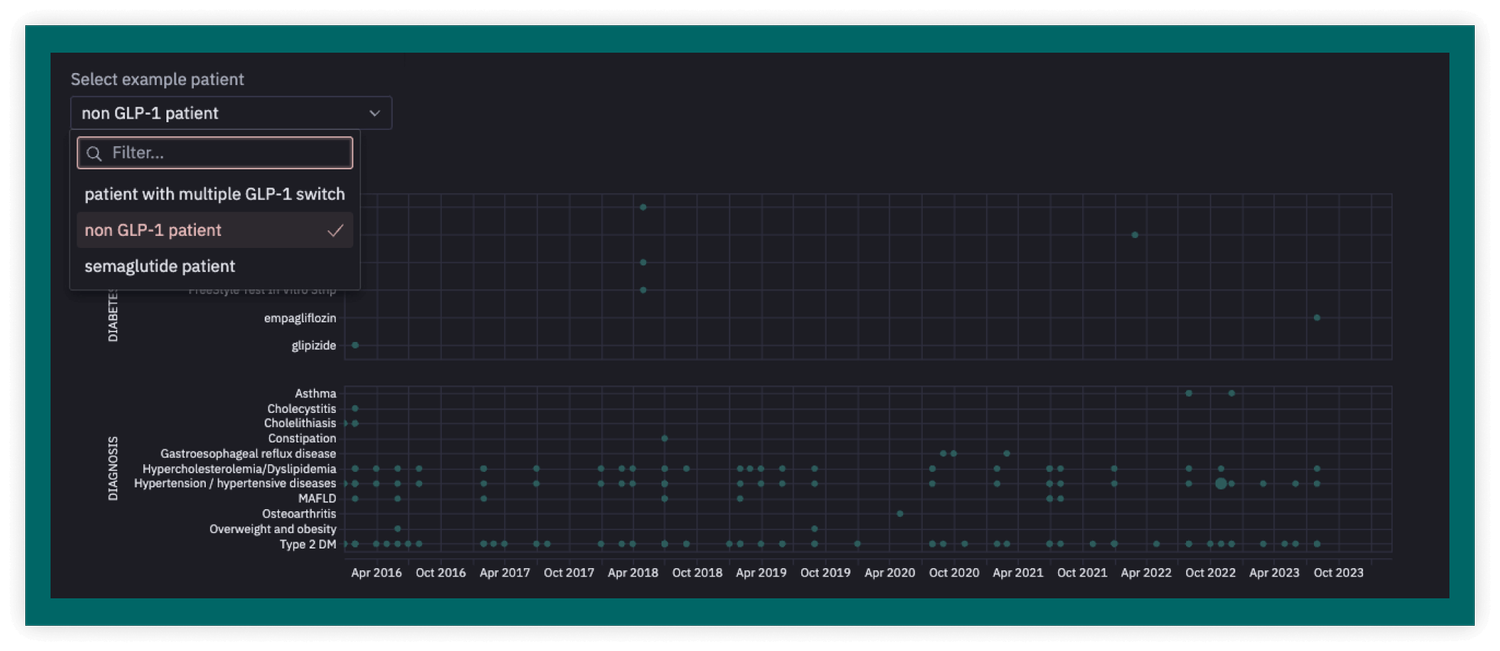Click the Select example patient heading
1500x651 pixels.
click(x=156, y=79)
